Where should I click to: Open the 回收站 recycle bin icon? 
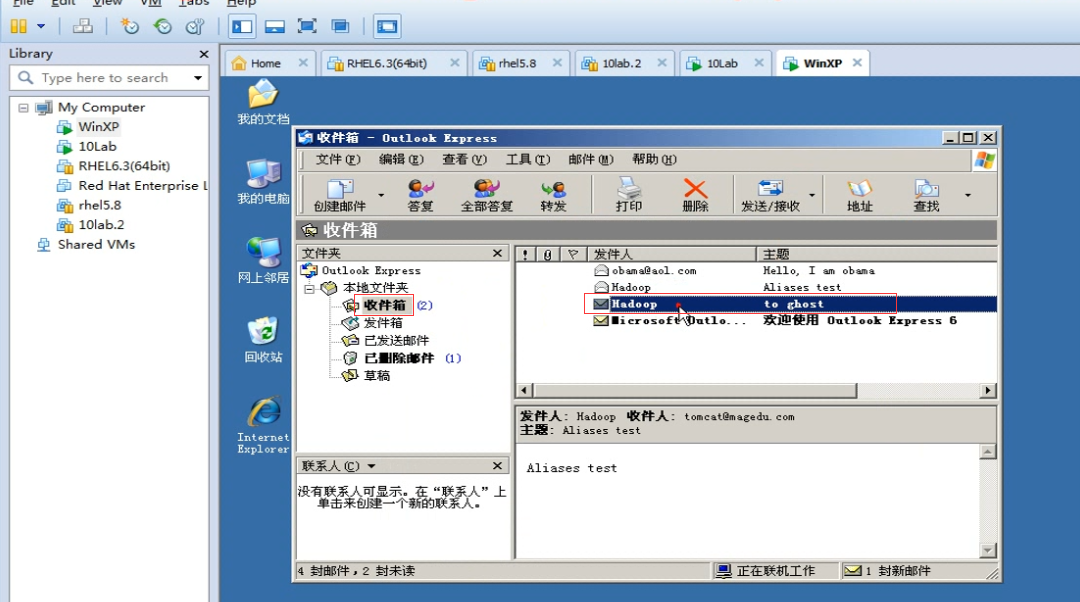(263, 340)
